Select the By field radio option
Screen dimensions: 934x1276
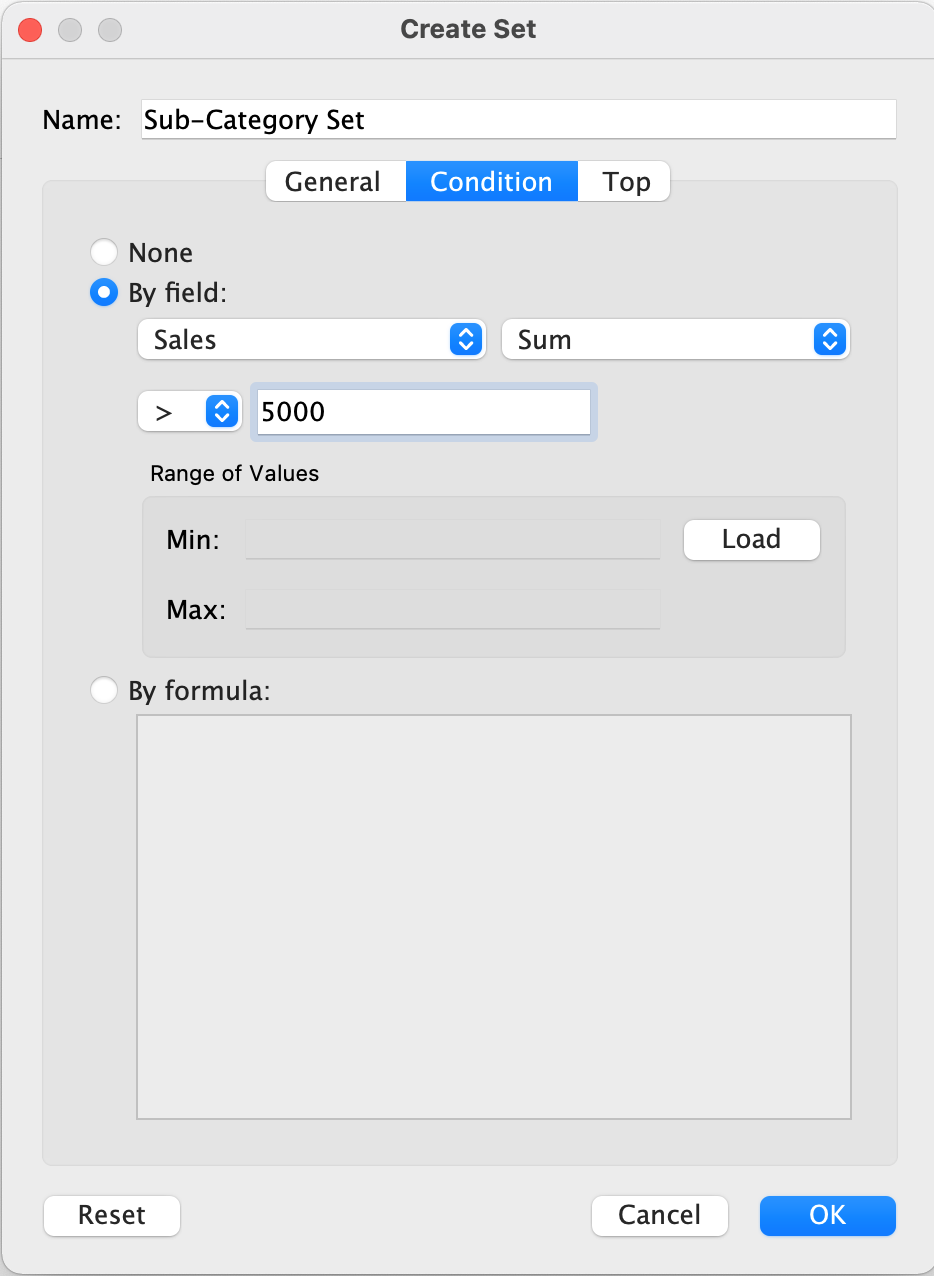pyautogui.click(x=104, y=294)
